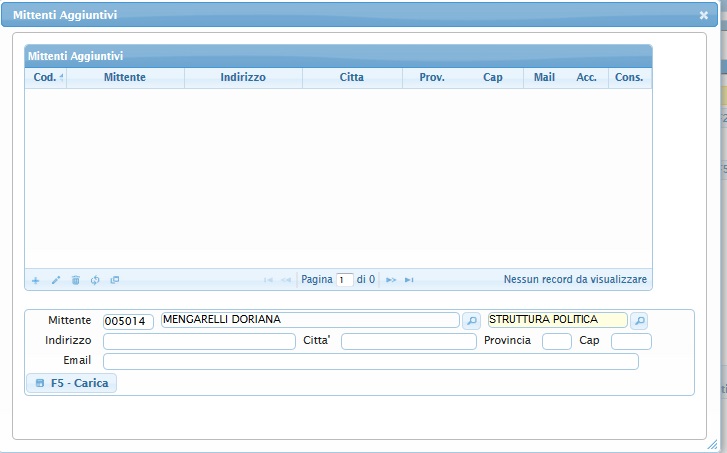
Task: Click the delete record trash icon
Action: [75, 280]
